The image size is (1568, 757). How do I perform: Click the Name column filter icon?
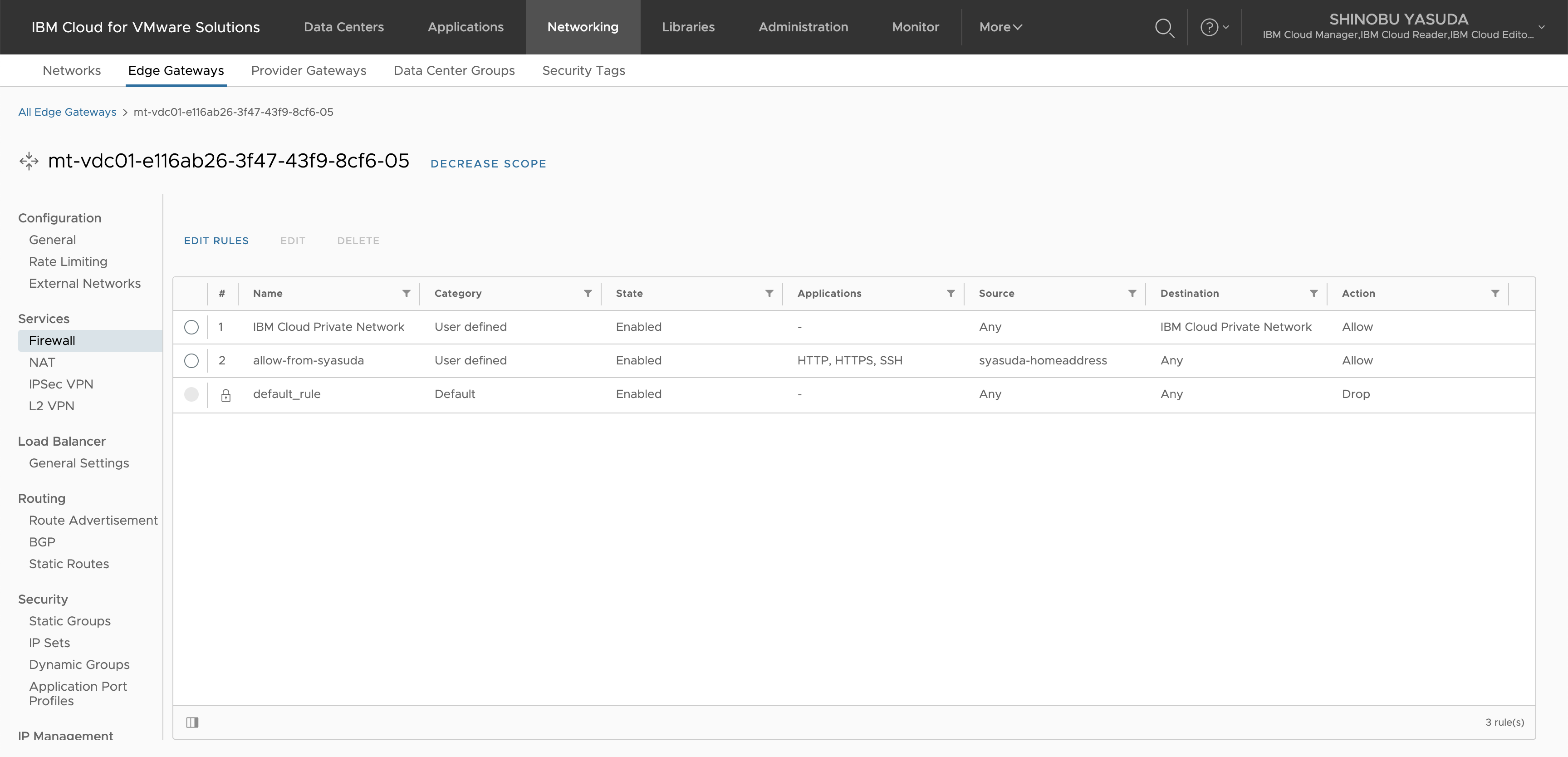(x=406, y=294)
